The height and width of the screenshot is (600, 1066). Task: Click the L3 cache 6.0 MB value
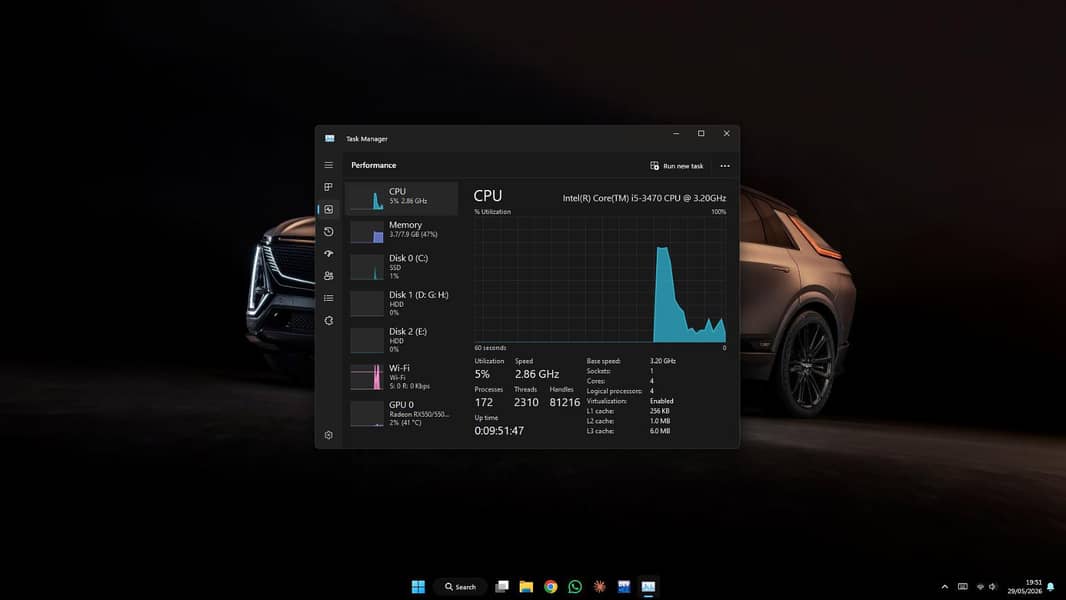tap(659, 431)
